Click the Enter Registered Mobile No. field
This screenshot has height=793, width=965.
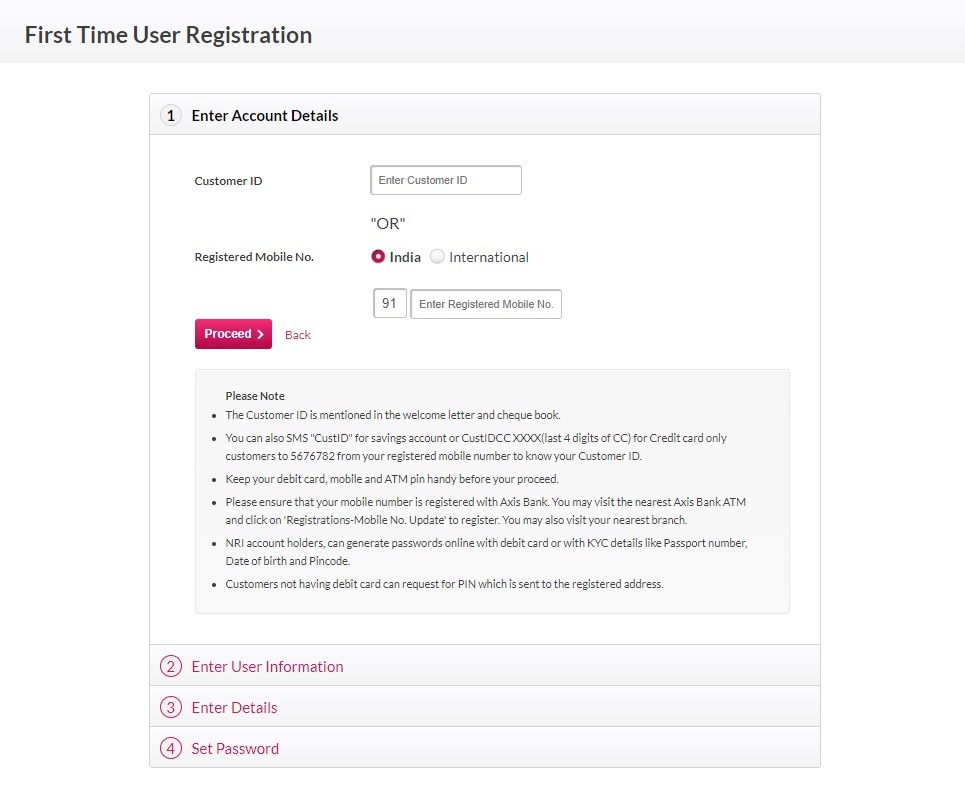tap(486, 304)
